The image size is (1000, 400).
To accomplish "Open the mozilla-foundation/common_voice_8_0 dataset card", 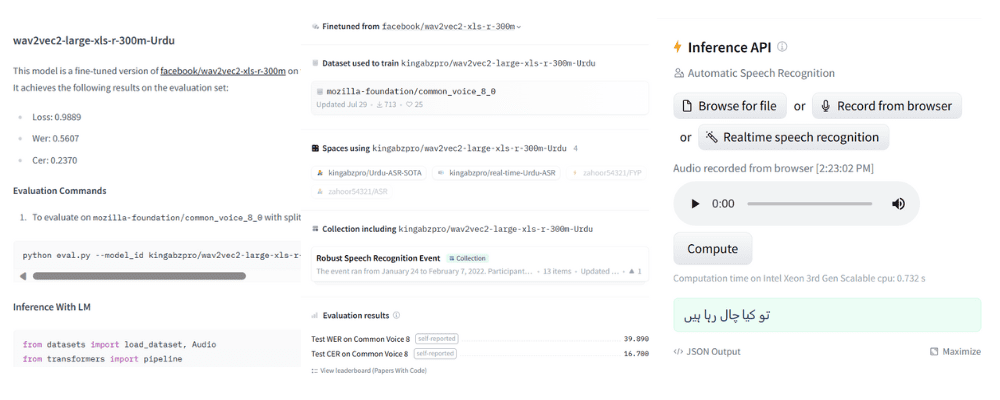I will (x=480, y=97).
